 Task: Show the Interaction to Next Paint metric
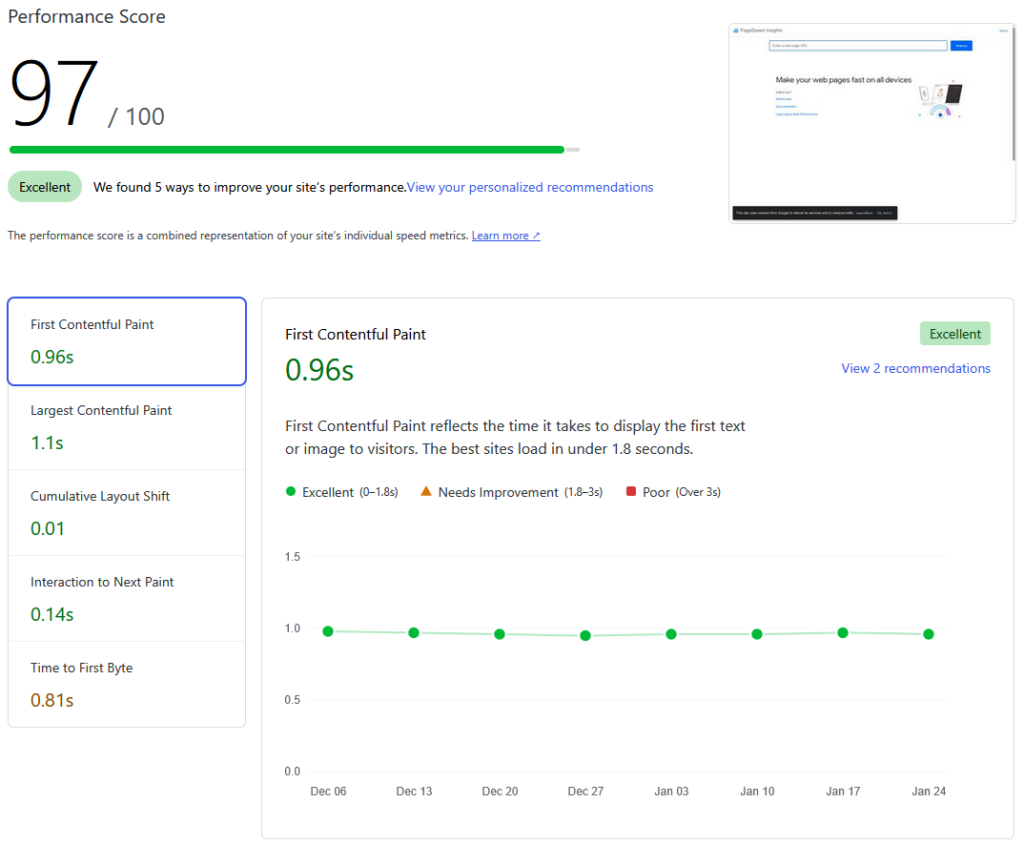[x=127, y=599]
